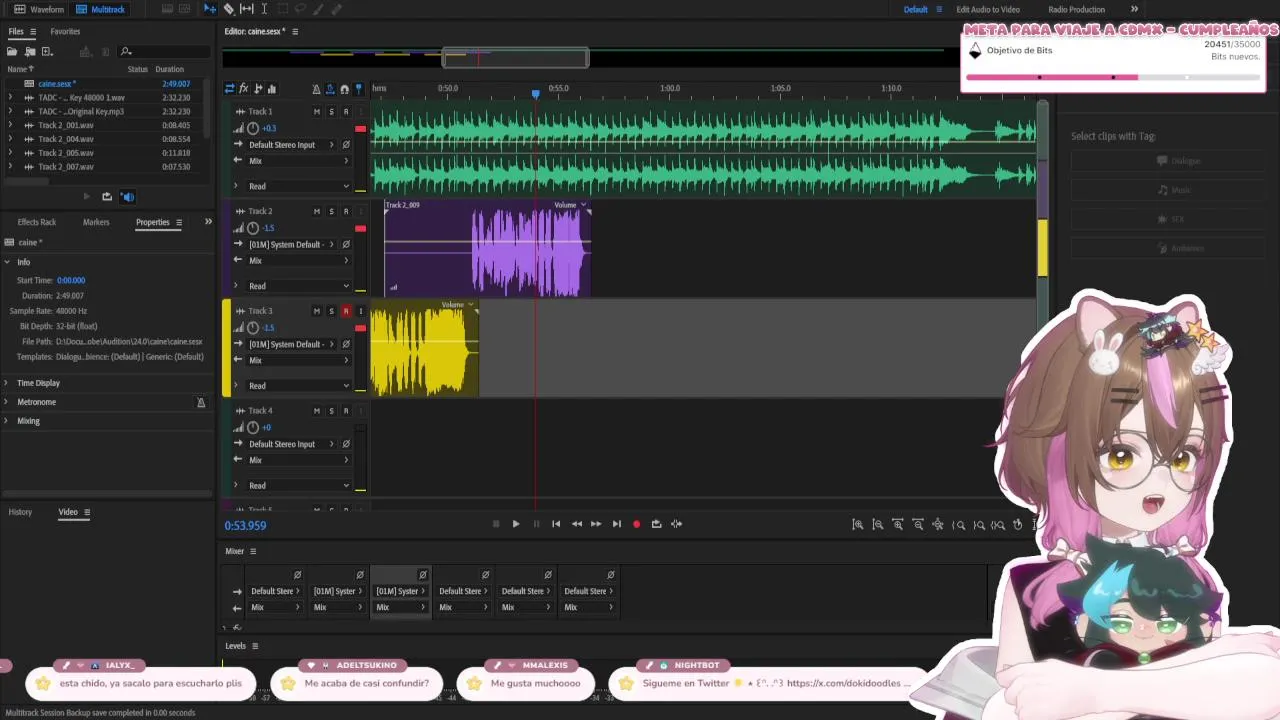Viewport: 1280px width, 720px height.
Task: Click Track 1 volume knob
Action: [253, 128]
